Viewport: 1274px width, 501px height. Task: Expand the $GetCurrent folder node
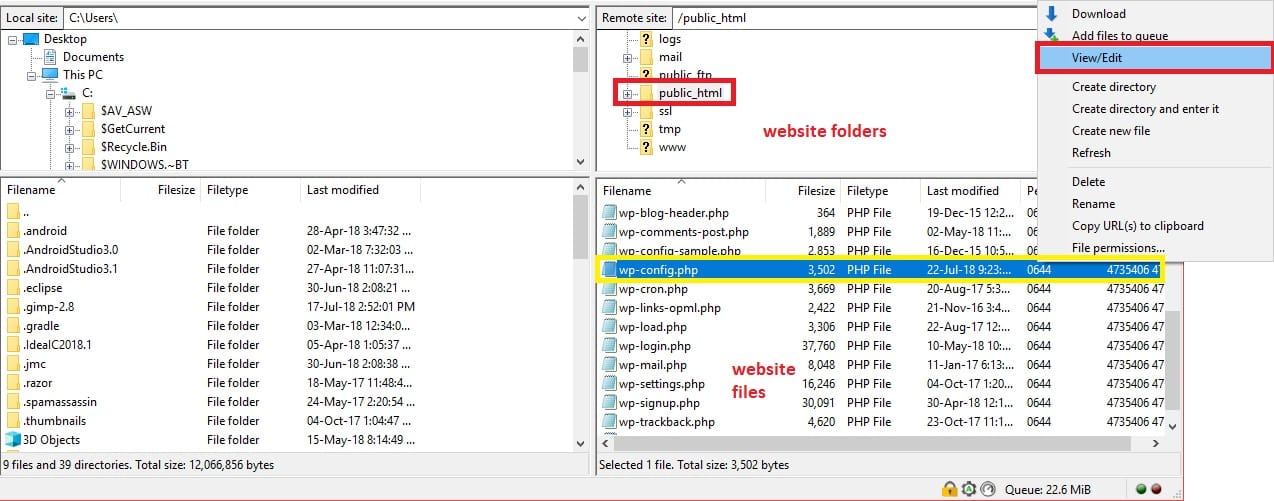click(x=69, y=129)
